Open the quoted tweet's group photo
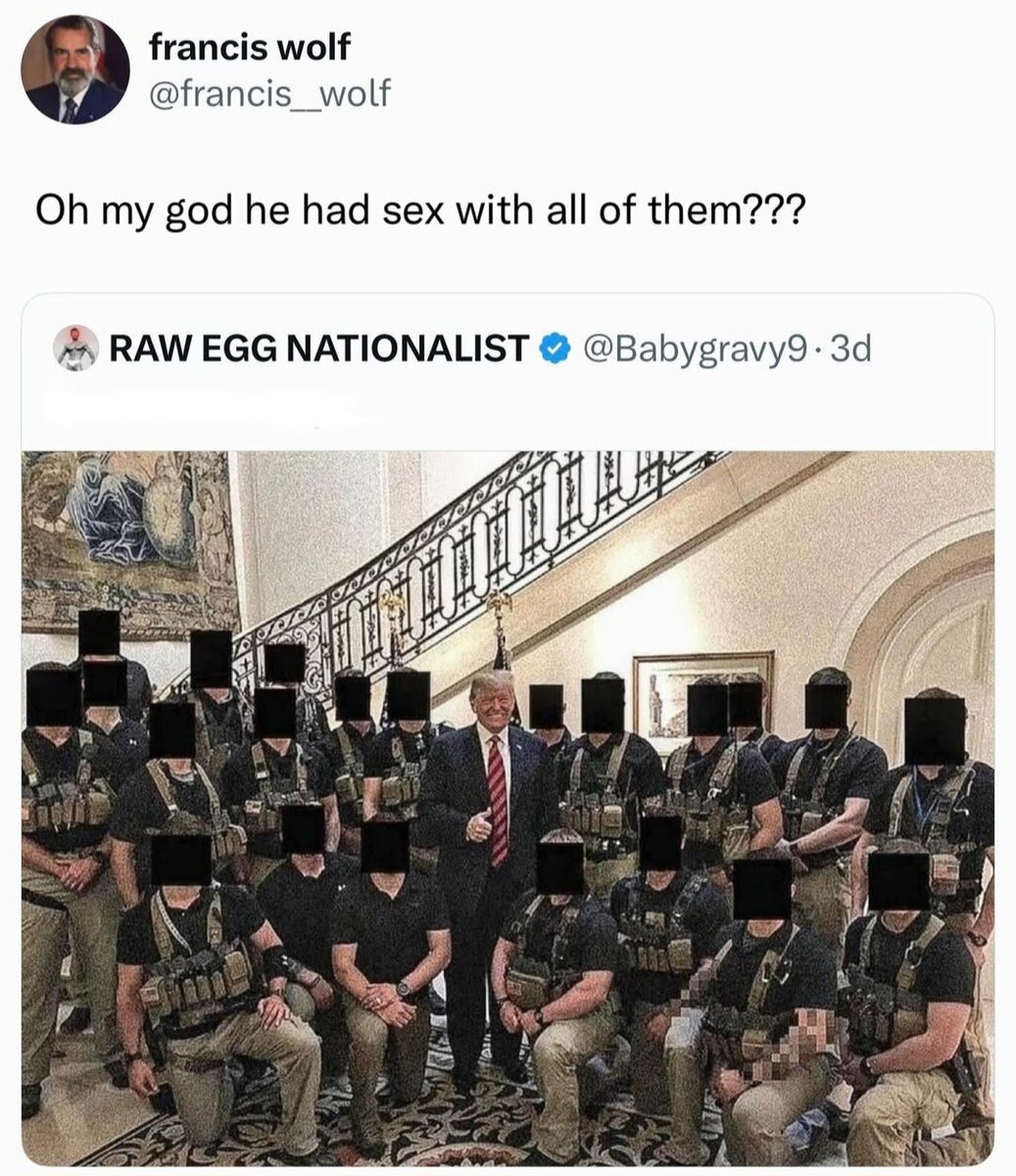 508,808
